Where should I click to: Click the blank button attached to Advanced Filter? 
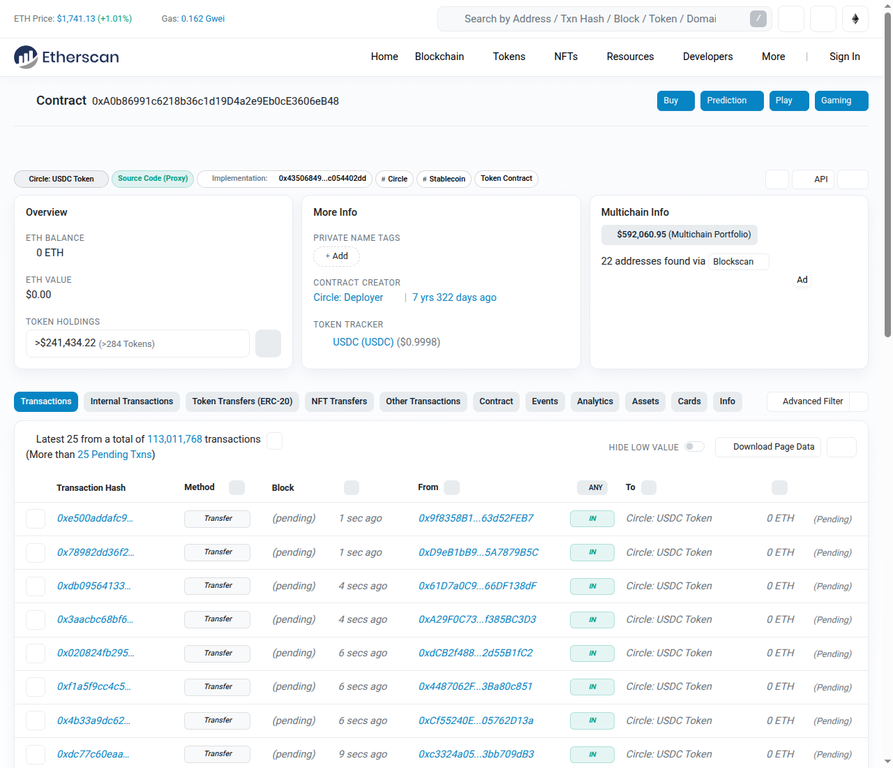[859, 401]
